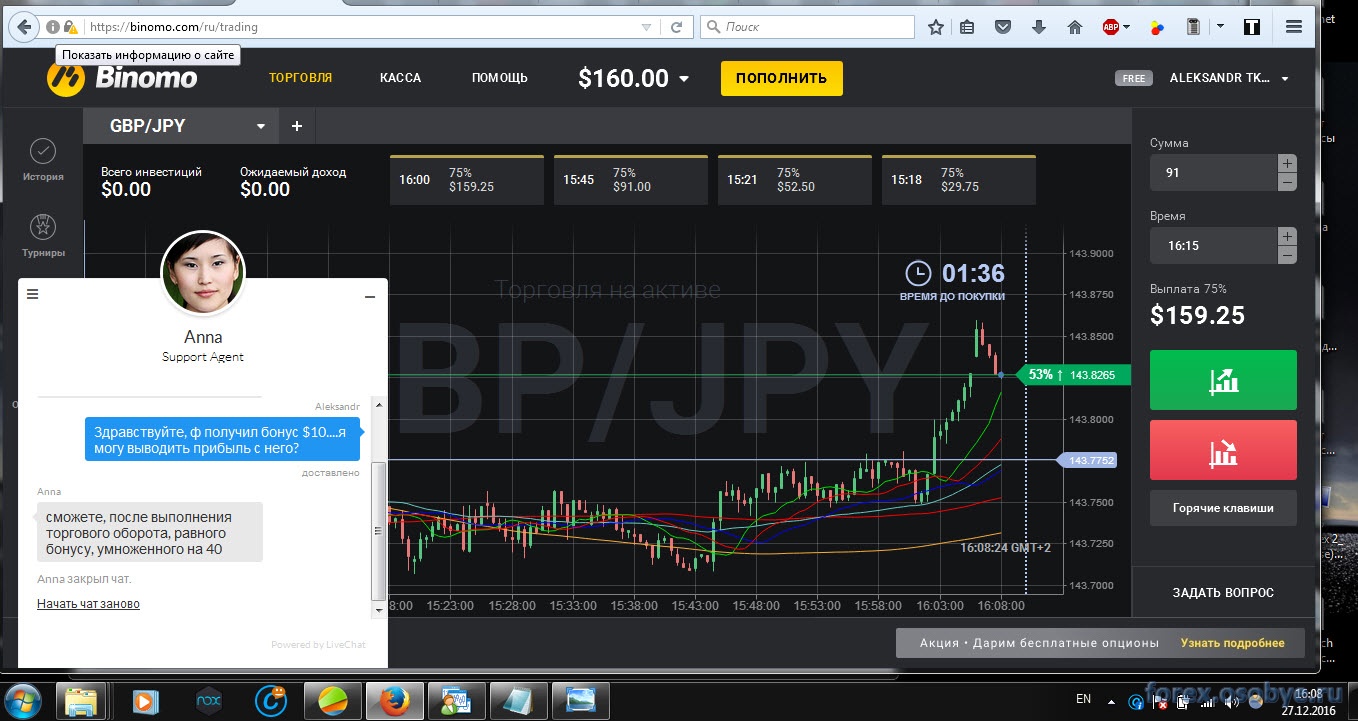
Task: Open the media player taskbar icon
Action: point(146,700)
